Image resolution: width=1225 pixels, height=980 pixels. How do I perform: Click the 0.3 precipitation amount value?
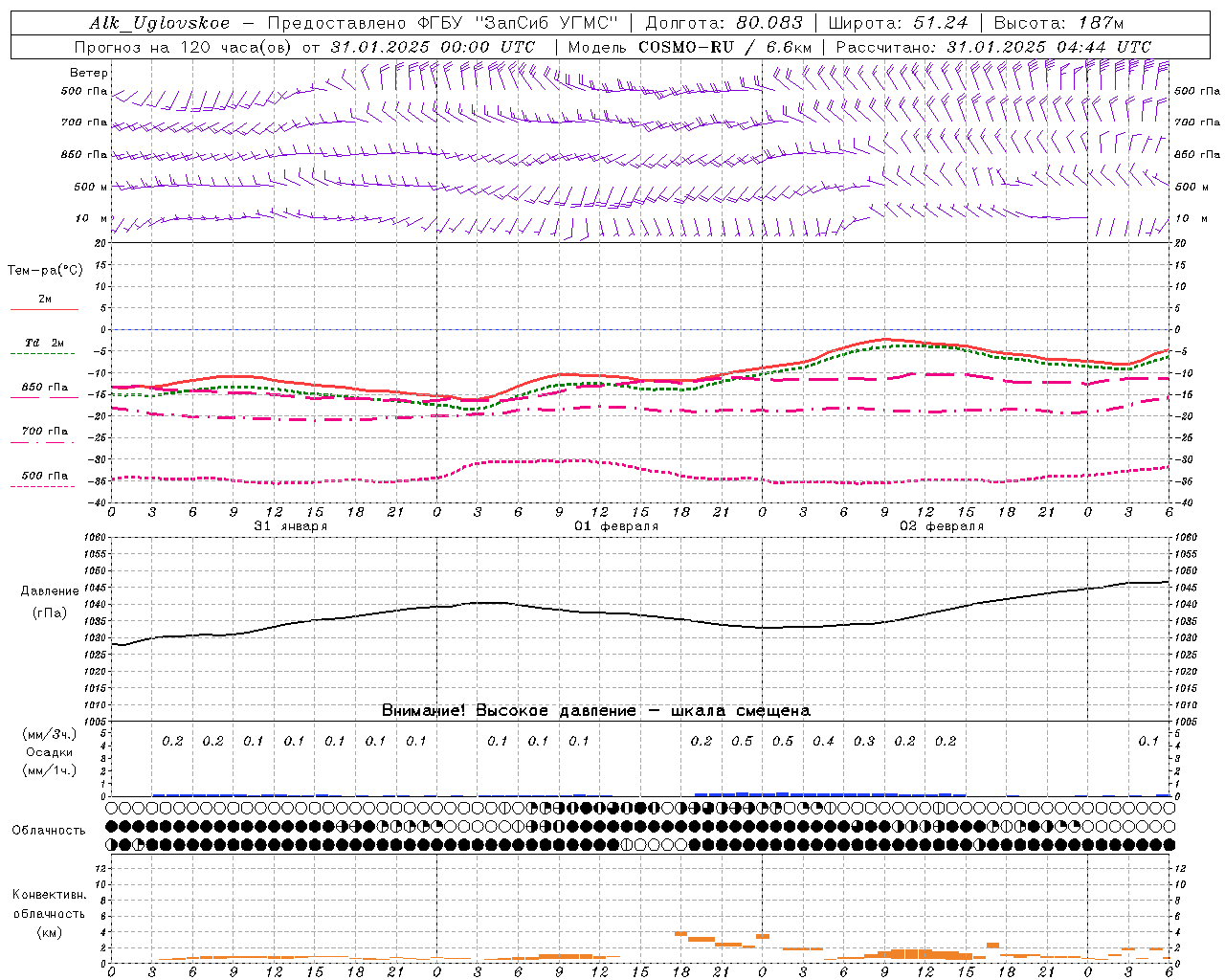(x=864, y=741)
